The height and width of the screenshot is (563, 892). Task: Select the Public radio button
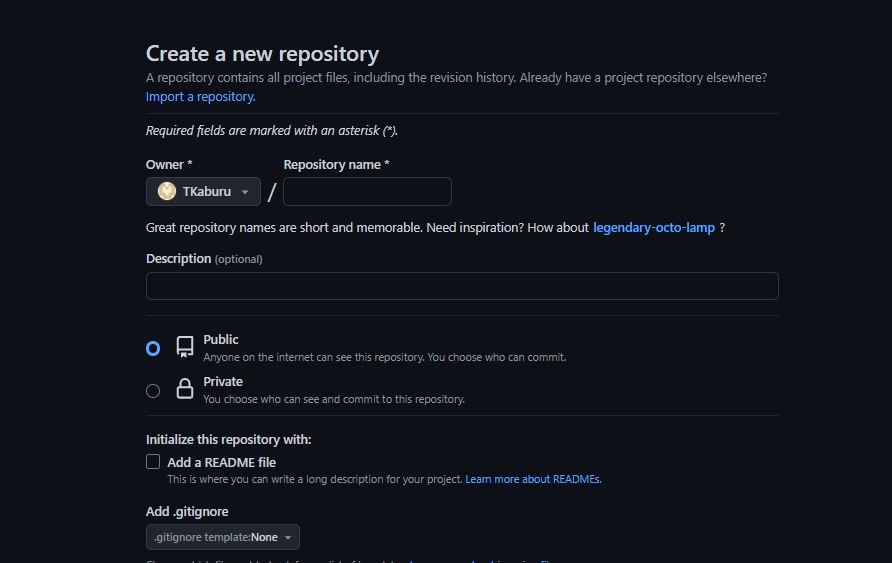coord(153,348)
